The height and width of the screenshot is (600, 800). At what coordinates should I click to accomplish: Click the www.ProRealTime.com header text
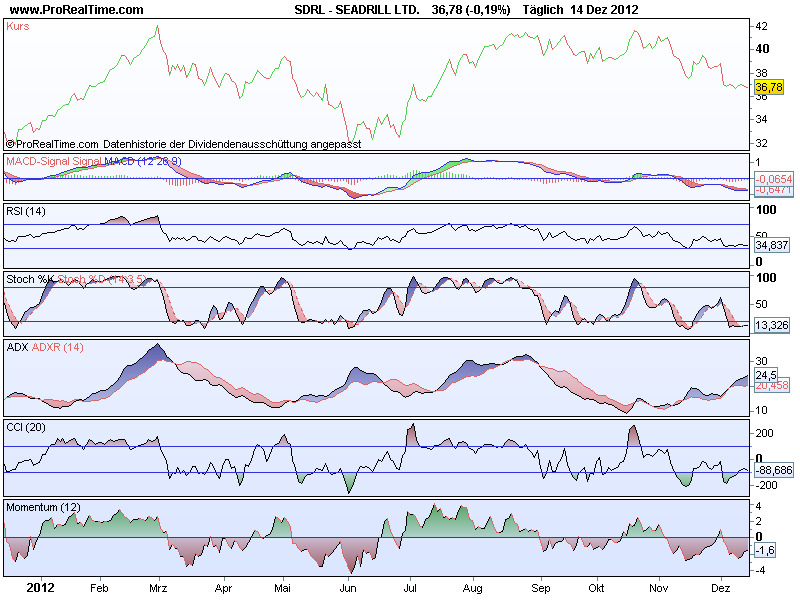[77, 10]
